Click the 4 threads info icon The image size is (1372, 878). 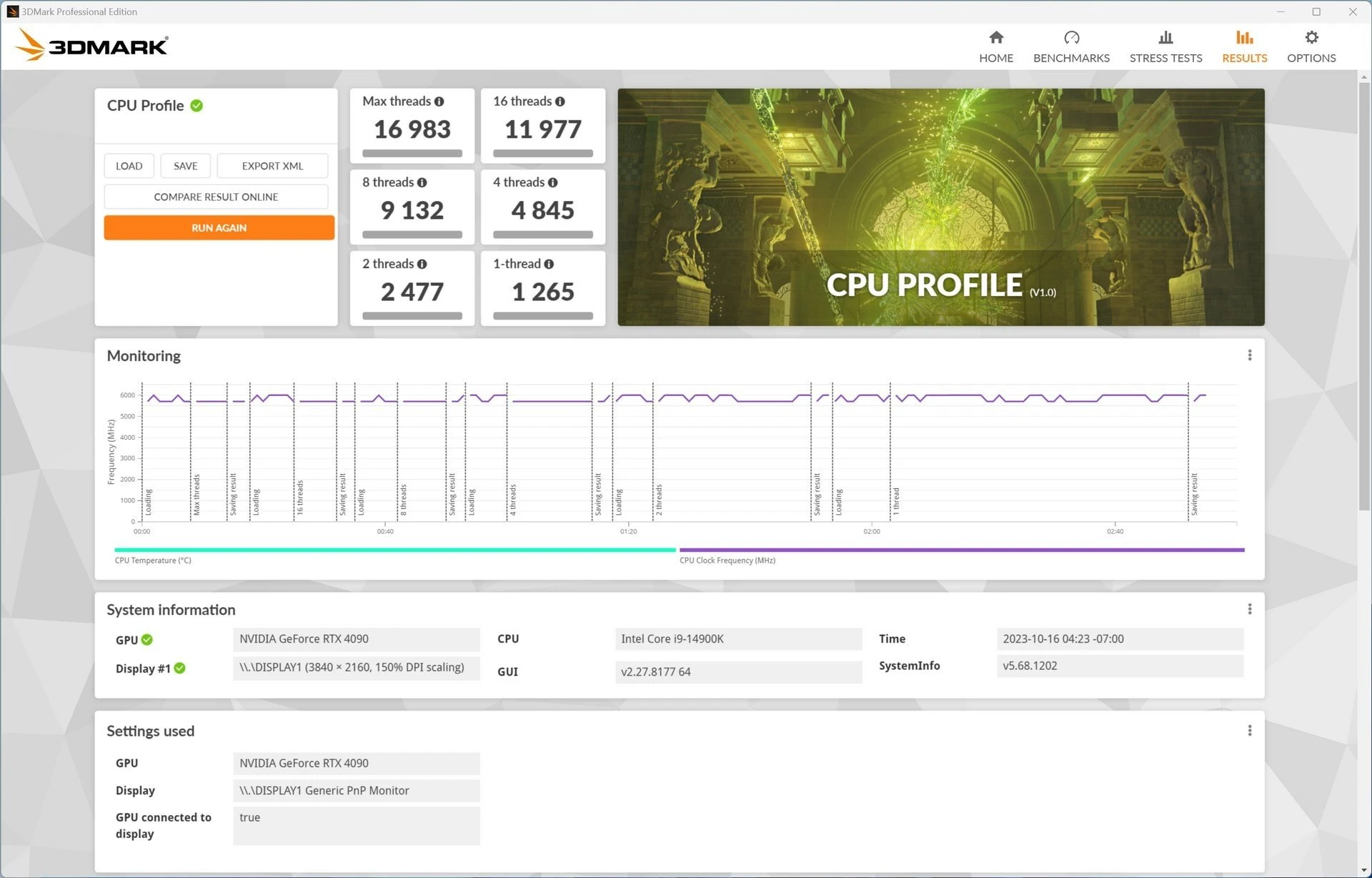[552, 182]
